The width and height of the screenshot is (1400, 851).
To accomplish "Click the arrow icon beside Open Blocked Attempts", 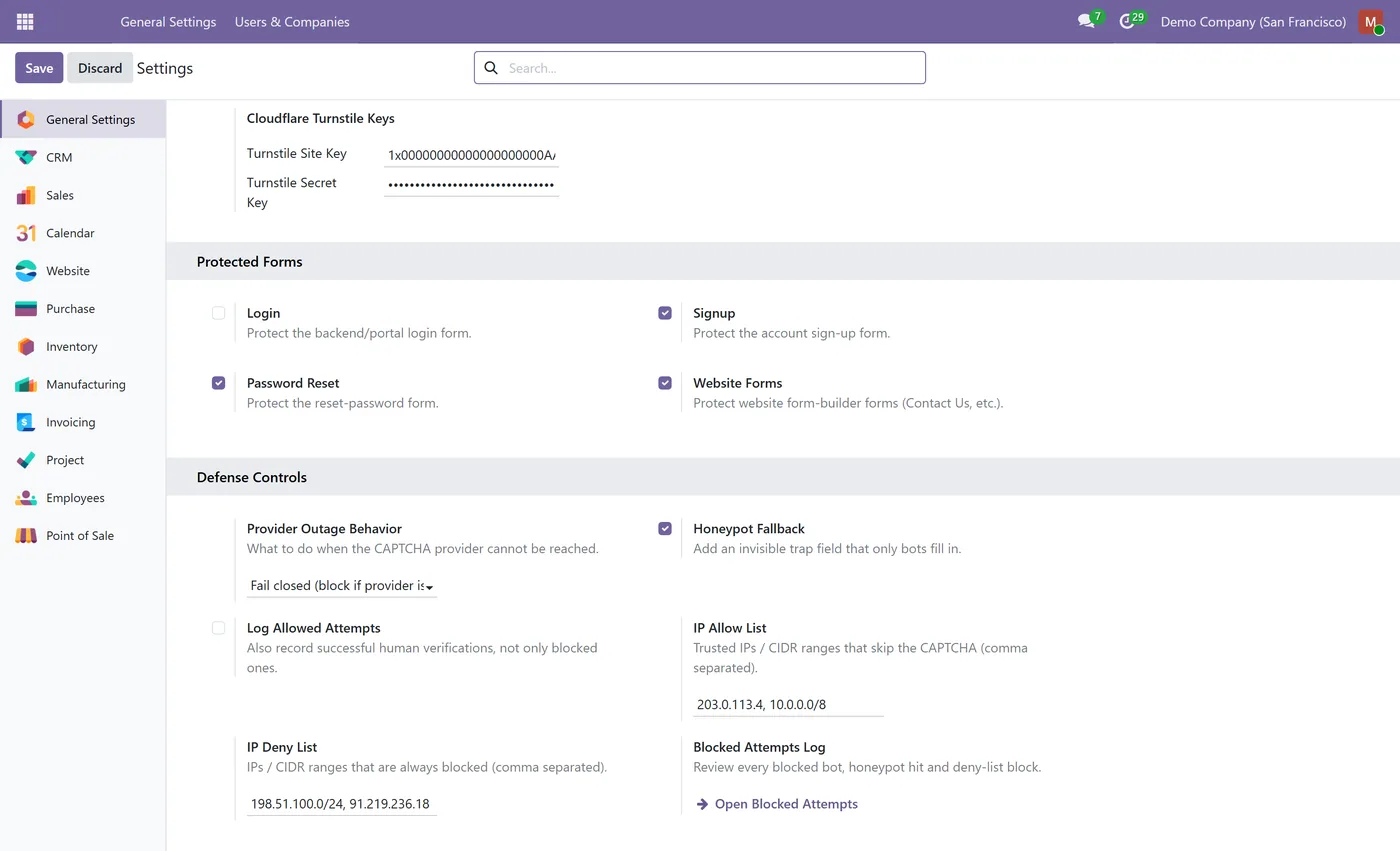I will coord(702,804).
